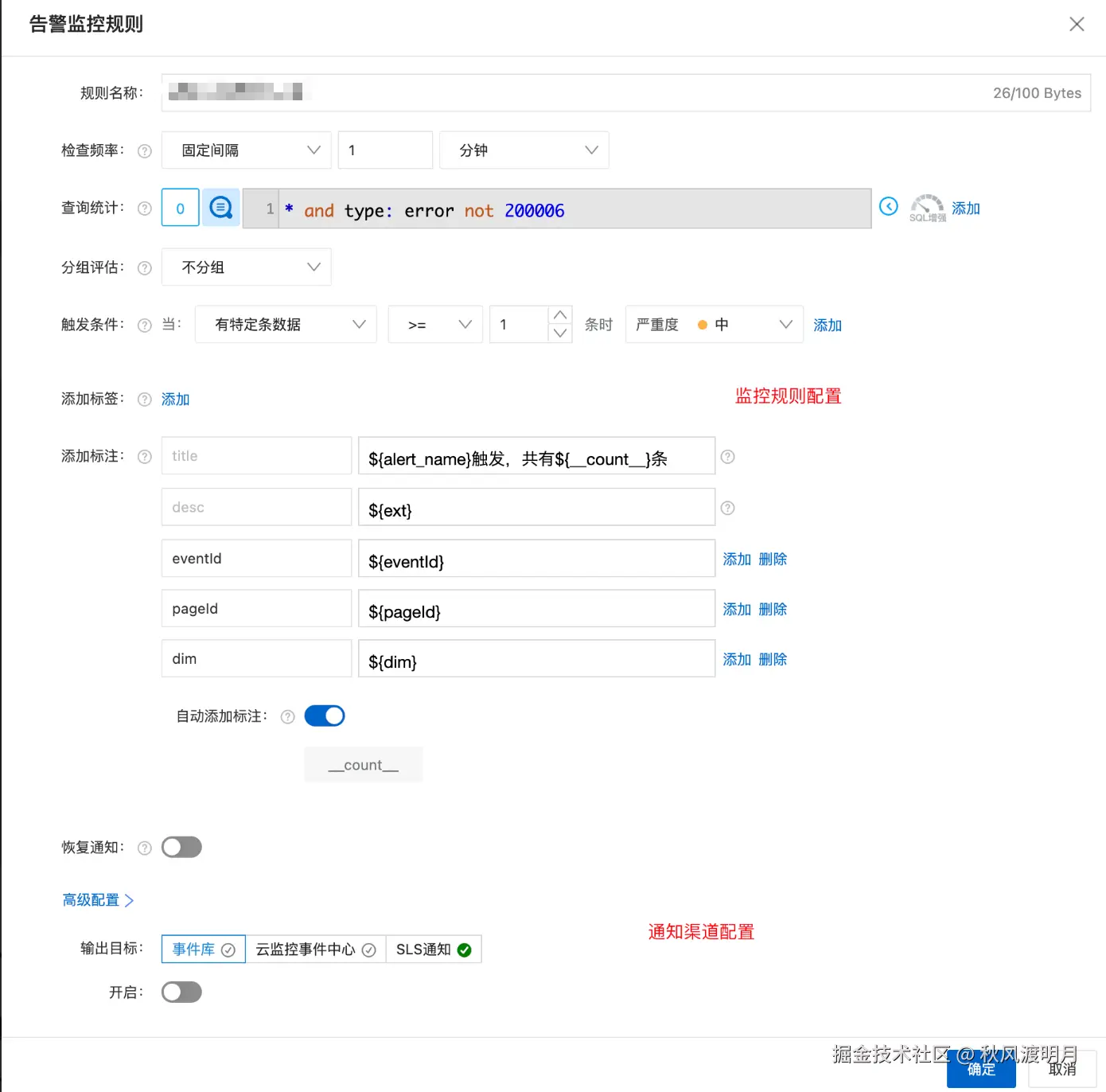This screenshot has height=1092, width=1106.
Task: Click the 确定 confirm button
Action: pyautogui.click(x=981, y=1070)
